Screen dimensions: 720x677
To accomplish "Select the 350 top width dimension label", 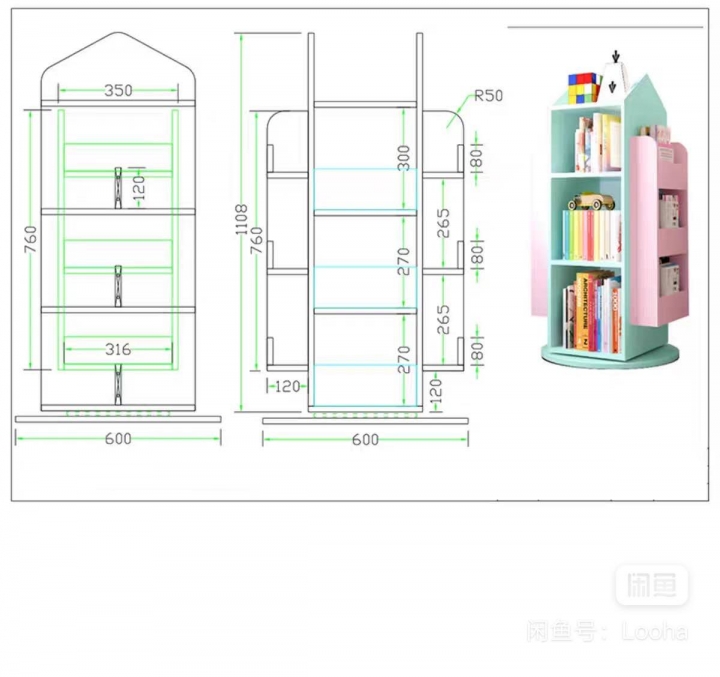I will click(x=118, y=91).
